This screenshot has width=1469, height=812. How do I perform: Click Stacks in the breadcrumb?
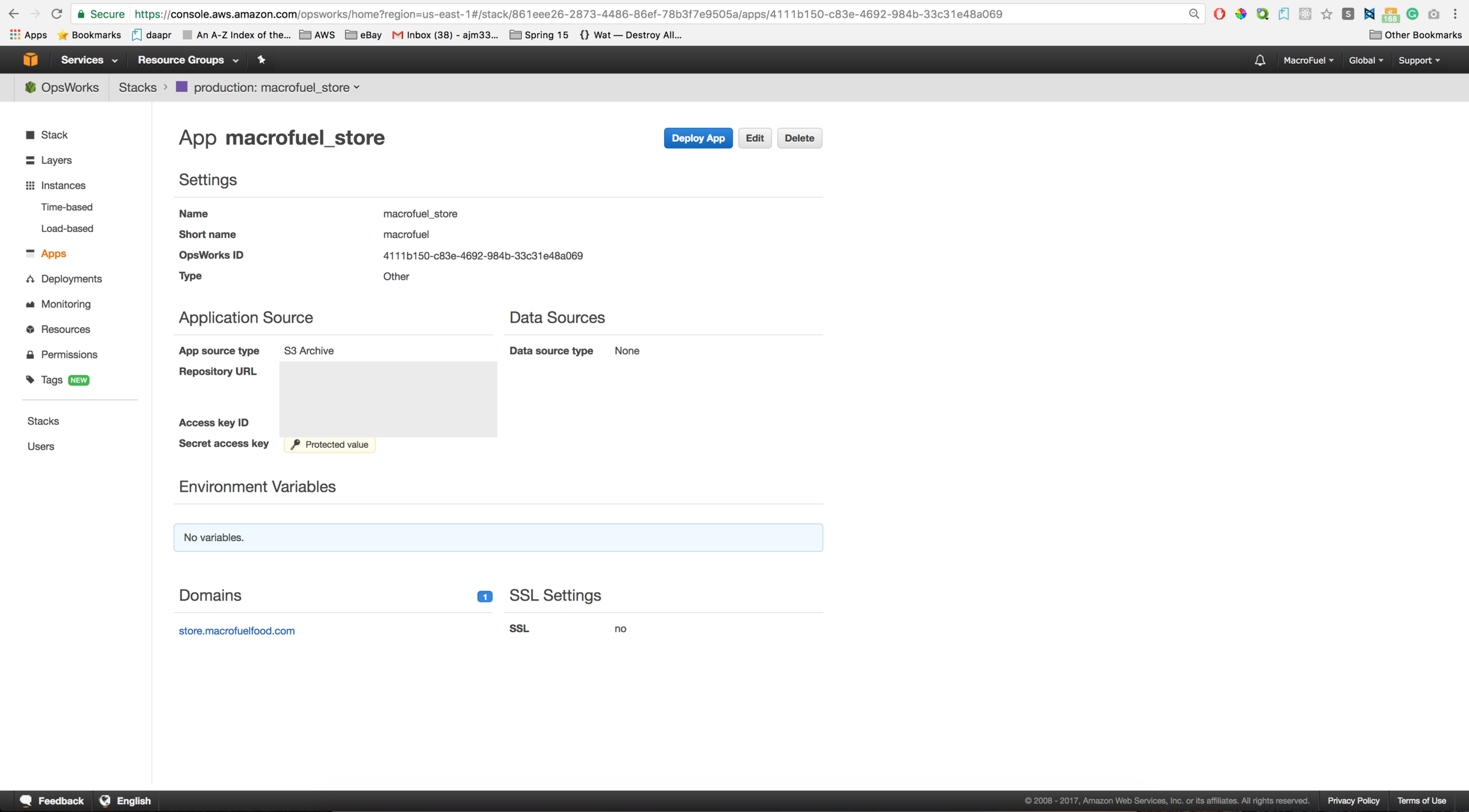click(x=137, y=88)
